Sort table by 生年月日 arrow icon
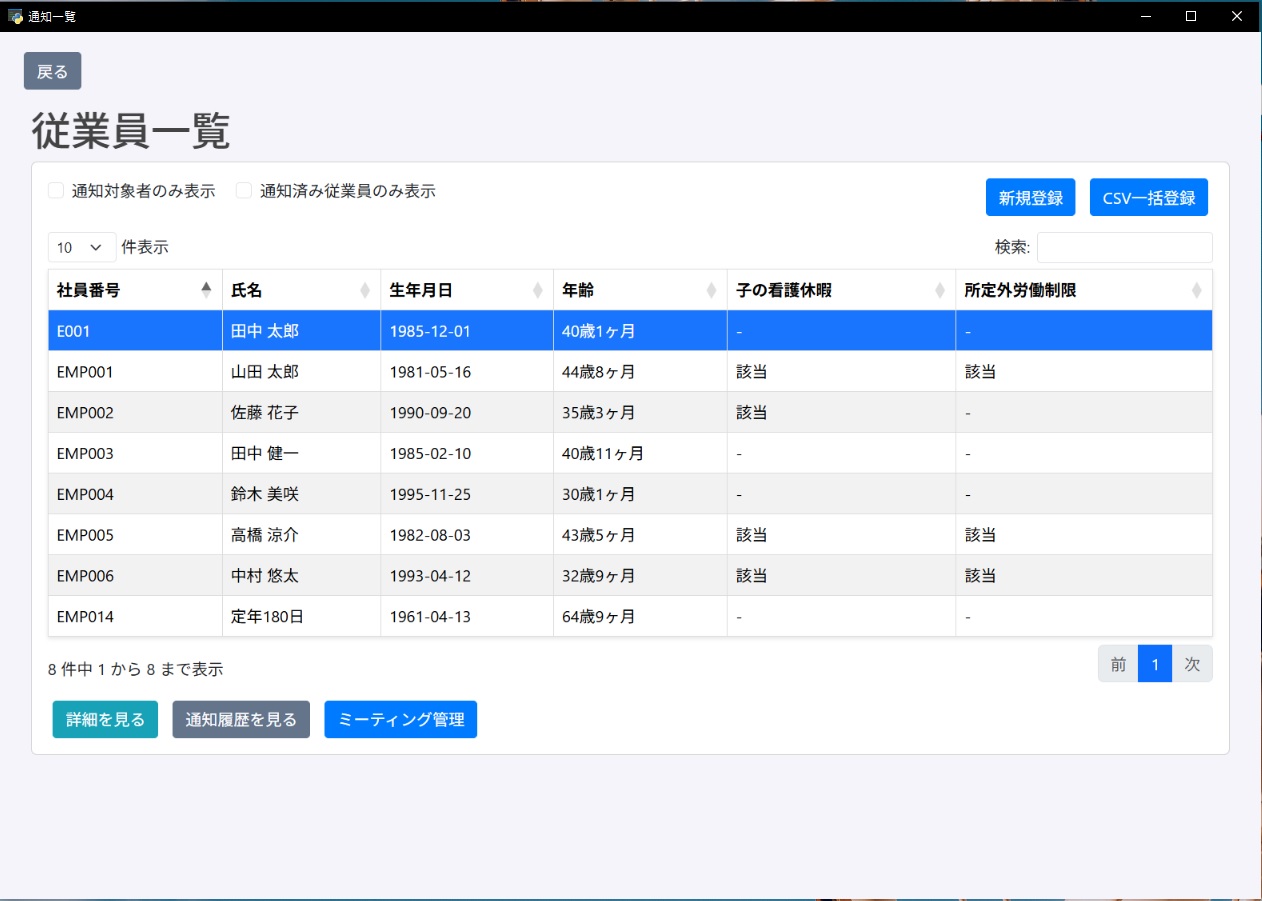This screenshot has height=901, width=1262. tap(538, 290)
